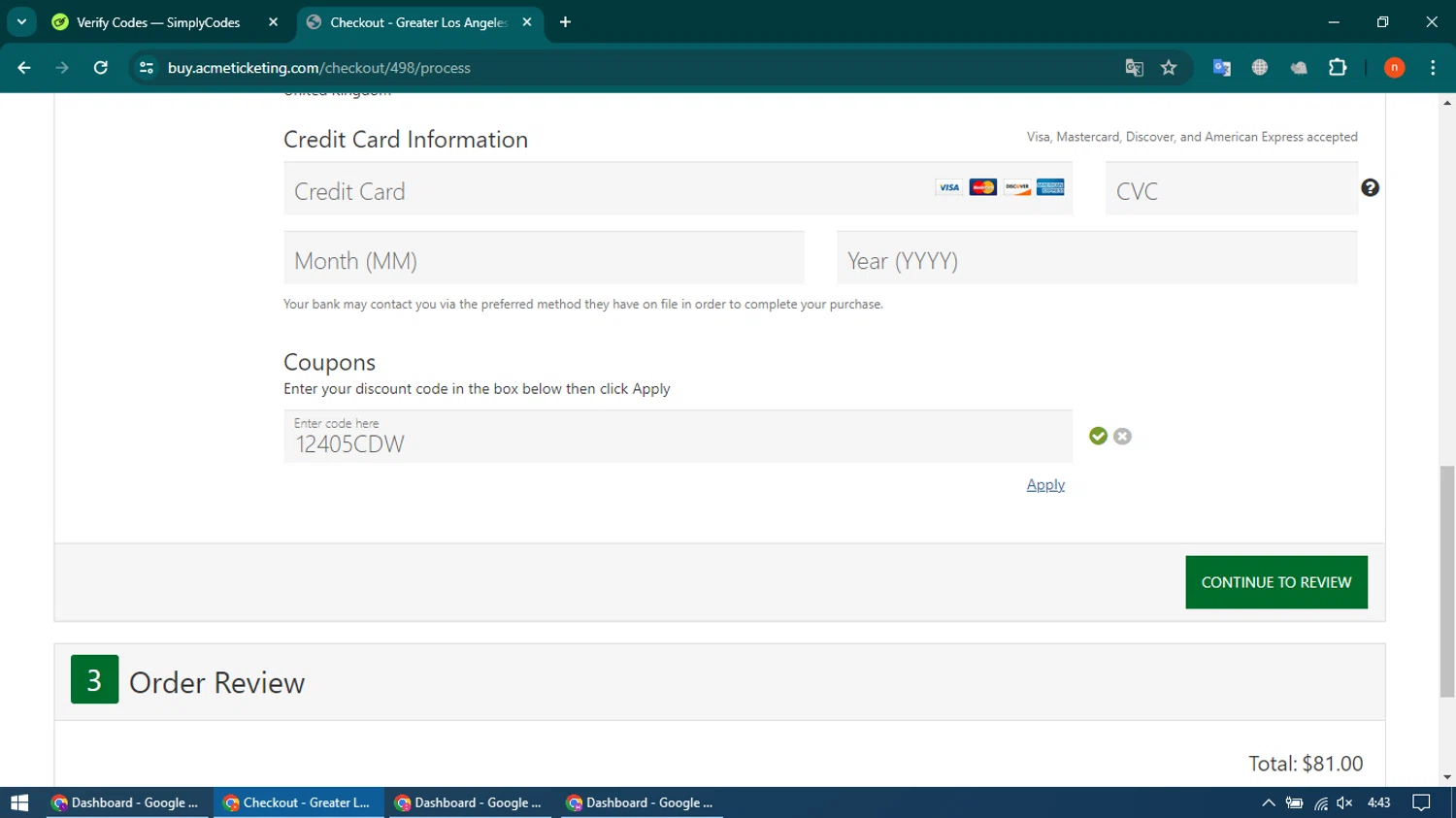Open the Windows notification center
This screenshot has height=818, width=1456.
(1421, 802)
